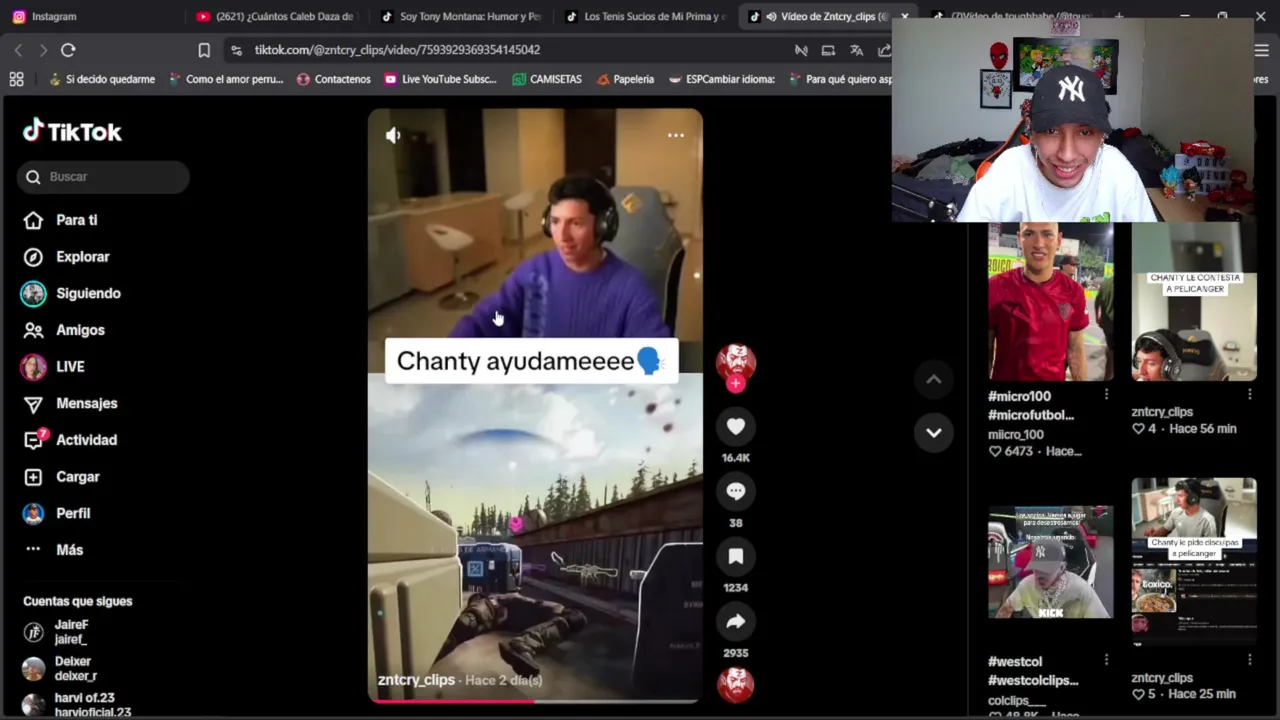Open Deixer followed account

point(62,668)
